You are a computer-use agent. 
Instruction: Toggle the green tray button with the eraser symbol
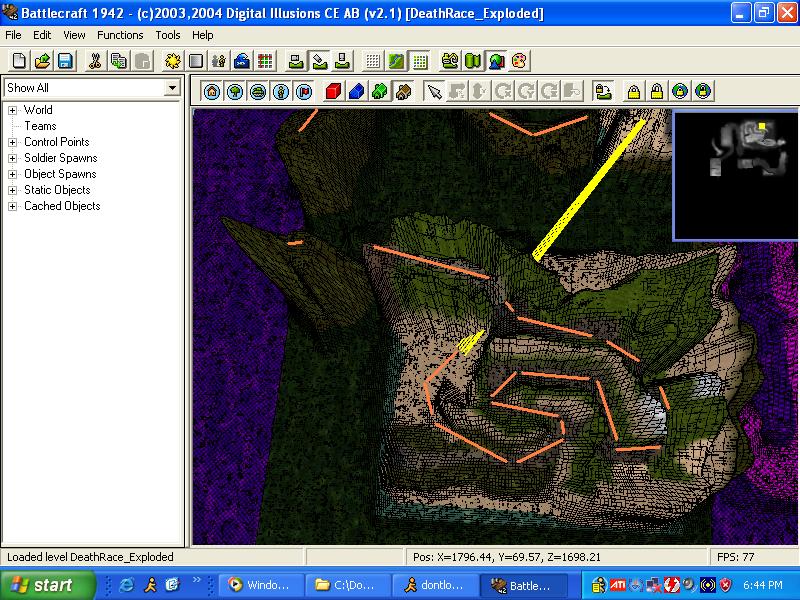(319, 61)
